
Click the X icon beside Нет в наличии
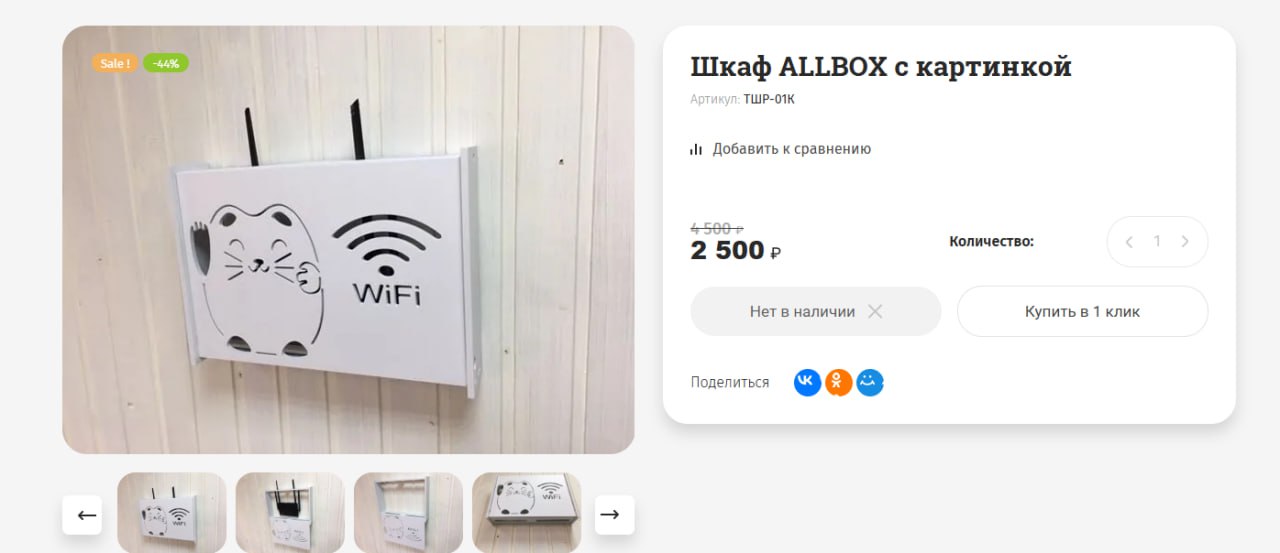coord(875,311)
